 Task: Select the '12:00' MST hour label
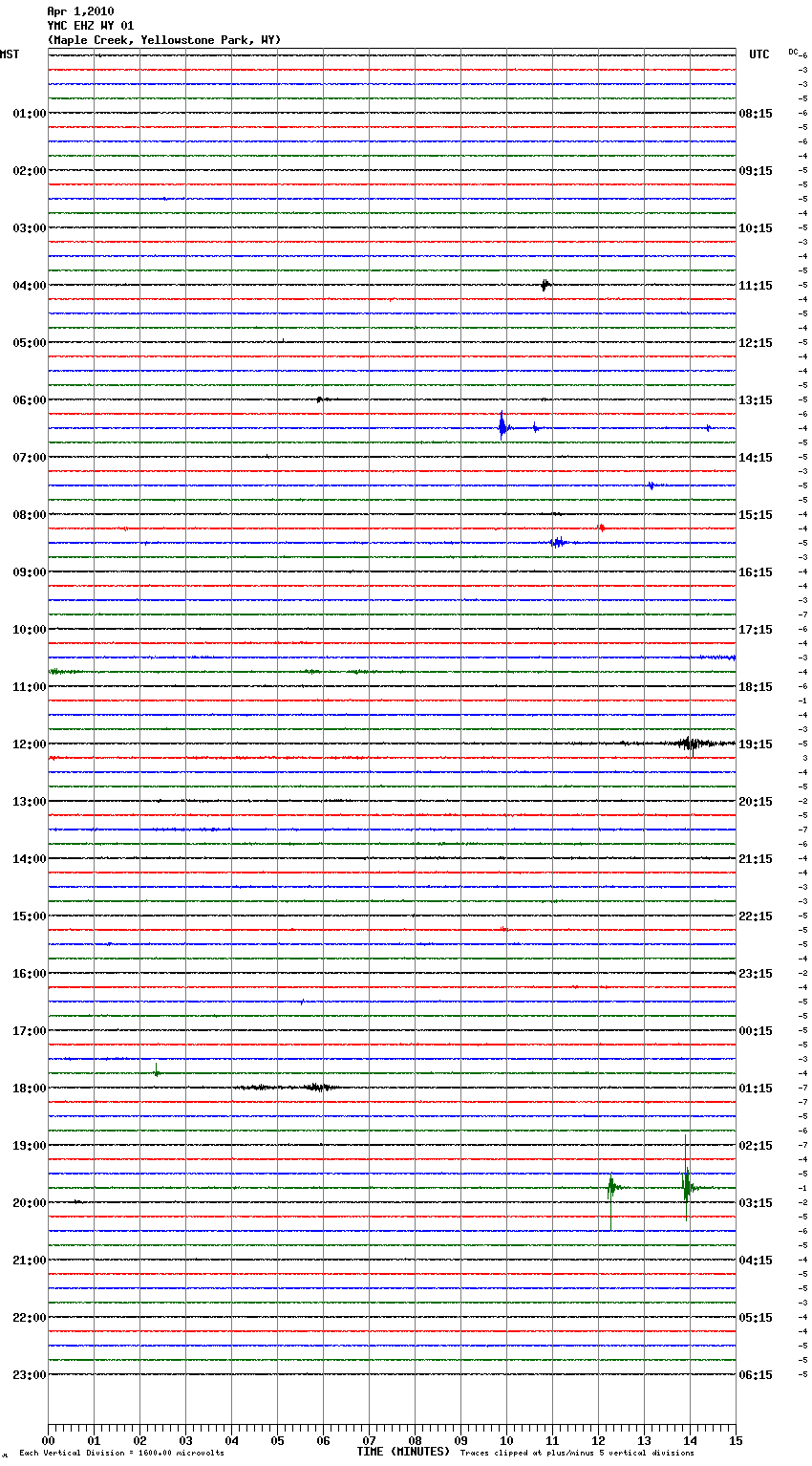[30, 744]
